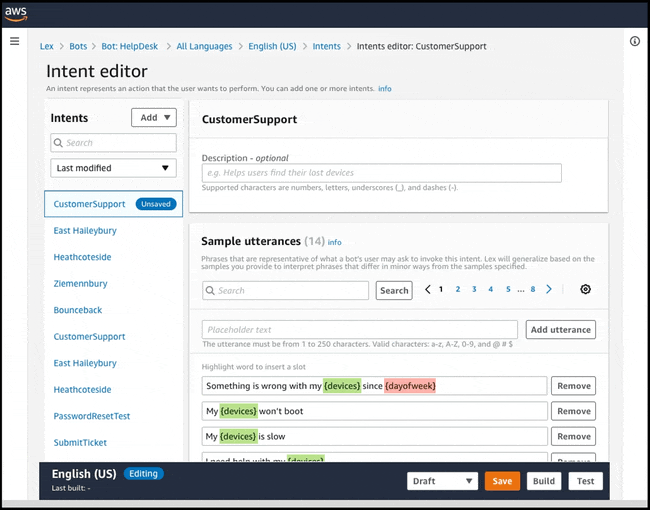Focus the Intents search field
The height and width of the screenshot is (510, 650).
[x=113, y=143]
